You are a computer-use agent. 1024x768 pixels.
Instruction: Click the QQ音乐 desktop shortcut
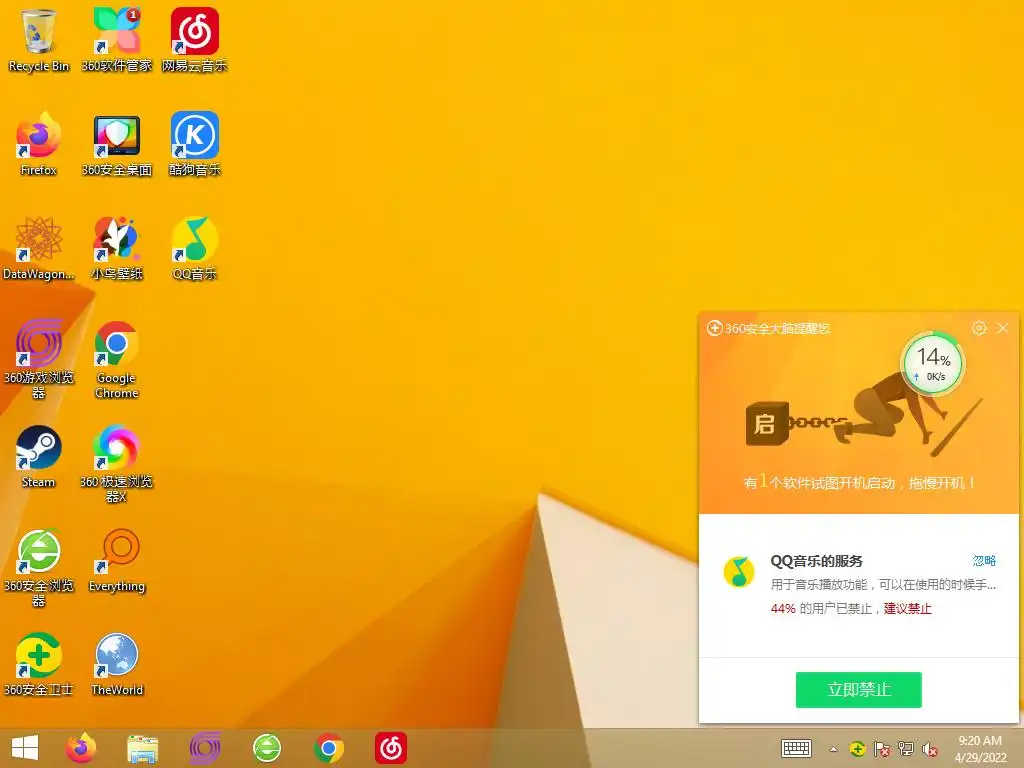(195, 248)
